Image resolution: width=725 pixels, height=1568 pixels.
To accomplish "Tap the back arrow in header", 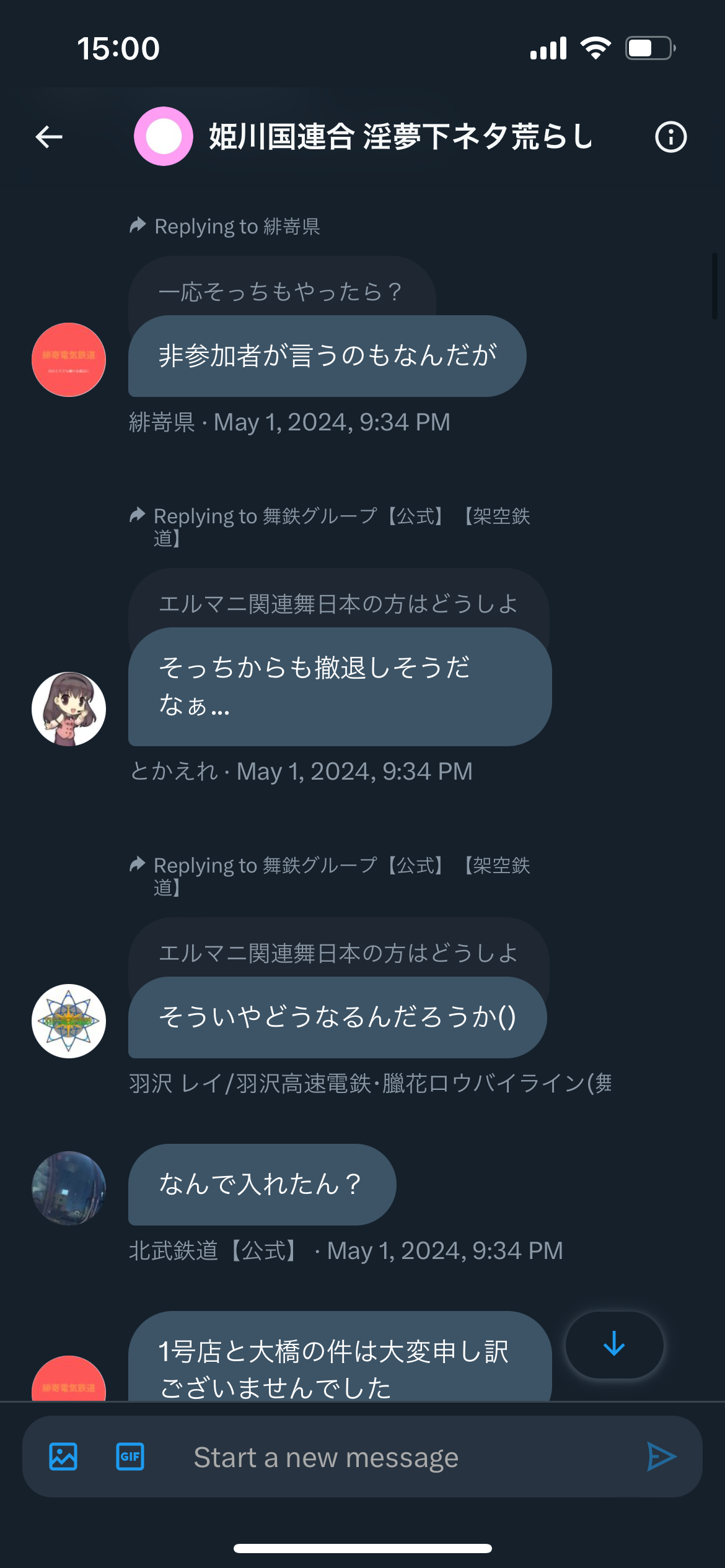I will tap(49, 137).
